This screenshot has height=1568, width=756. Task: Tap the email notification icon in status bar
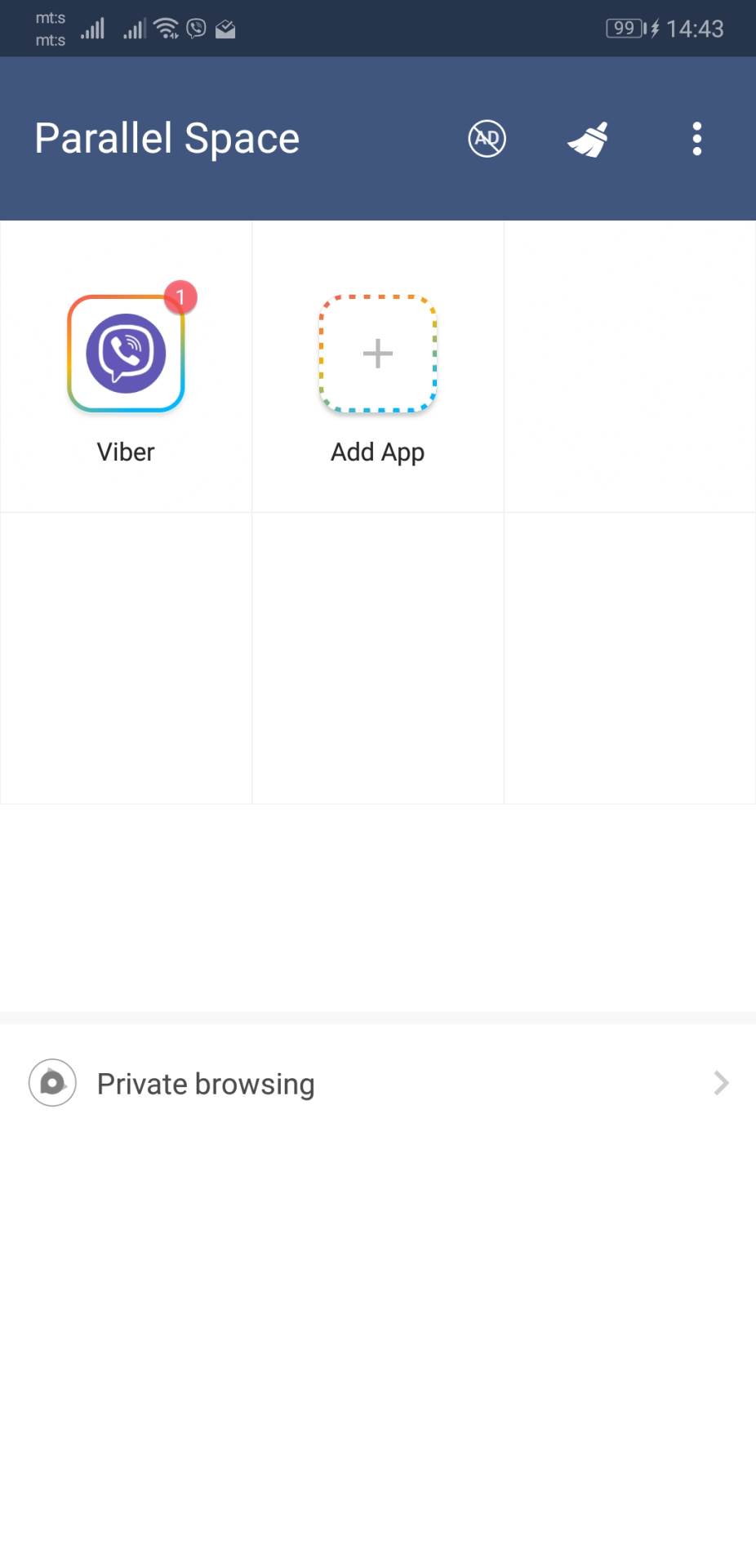pyautogui.click(x=224, y=29)
